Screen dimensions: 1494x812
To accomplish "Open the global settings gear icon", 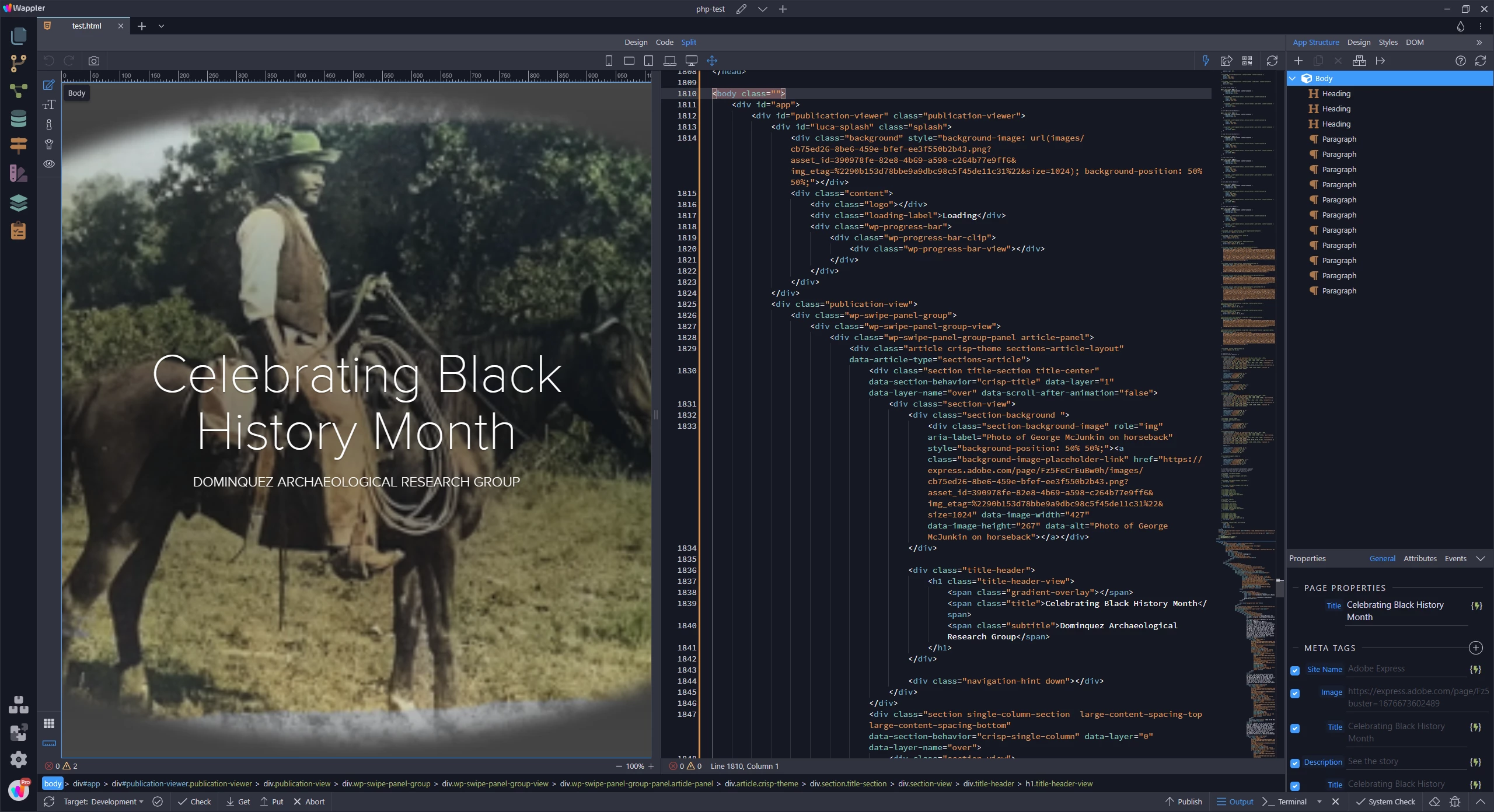I will [x=18, y=759].
